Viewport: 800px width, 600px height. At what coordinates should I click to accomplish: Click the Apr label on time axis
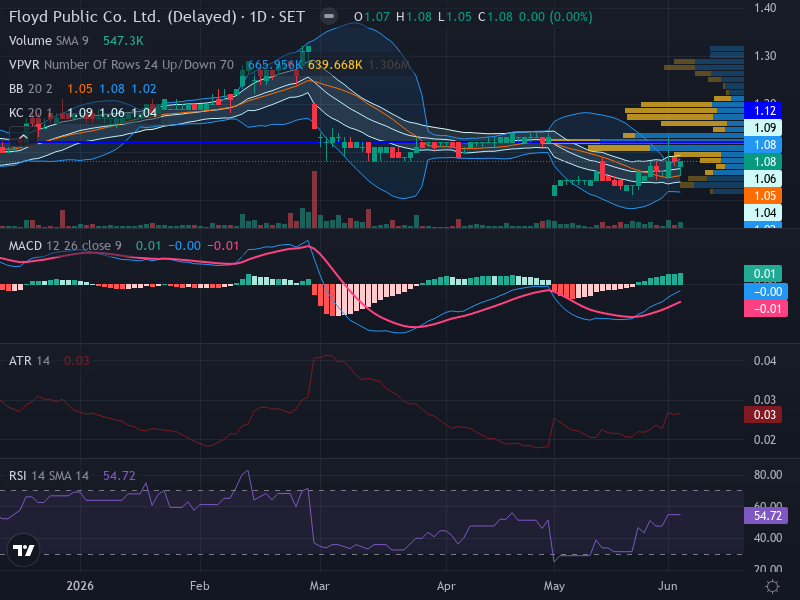click(446, 586)
